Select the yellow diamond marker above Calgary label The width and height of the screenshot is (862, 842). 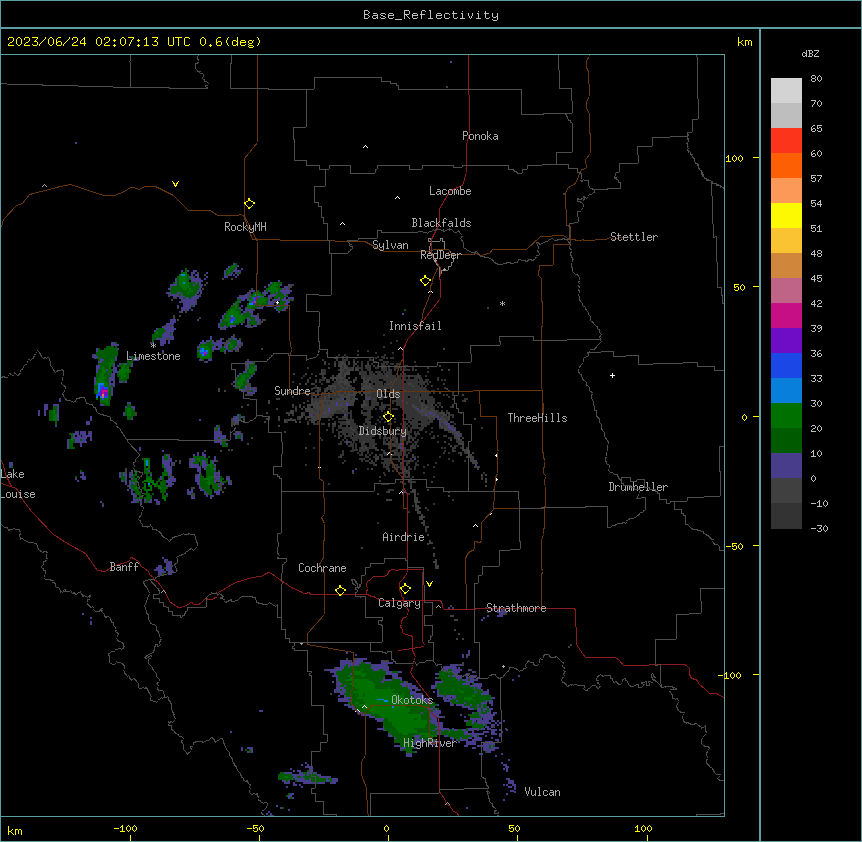click(x=405, y=589)
